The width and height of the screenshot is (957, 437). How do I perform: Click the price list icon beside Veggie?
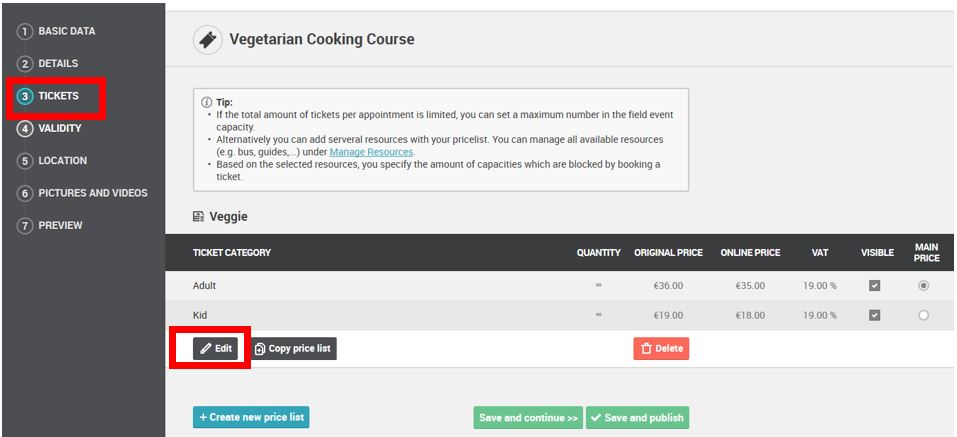tap(198, 217)
